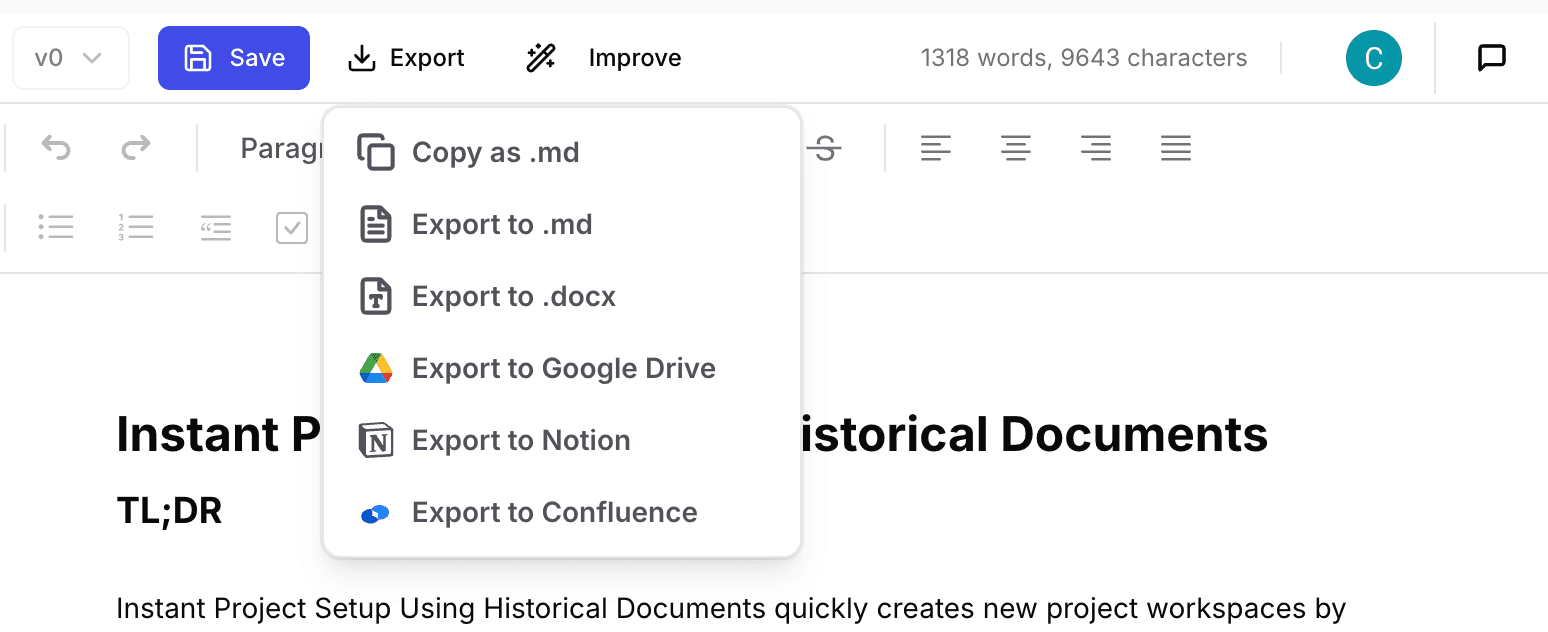The height and width of the screenshot is (632, 1548).
Task: Align text to the right
Action: coord(1096,148)
